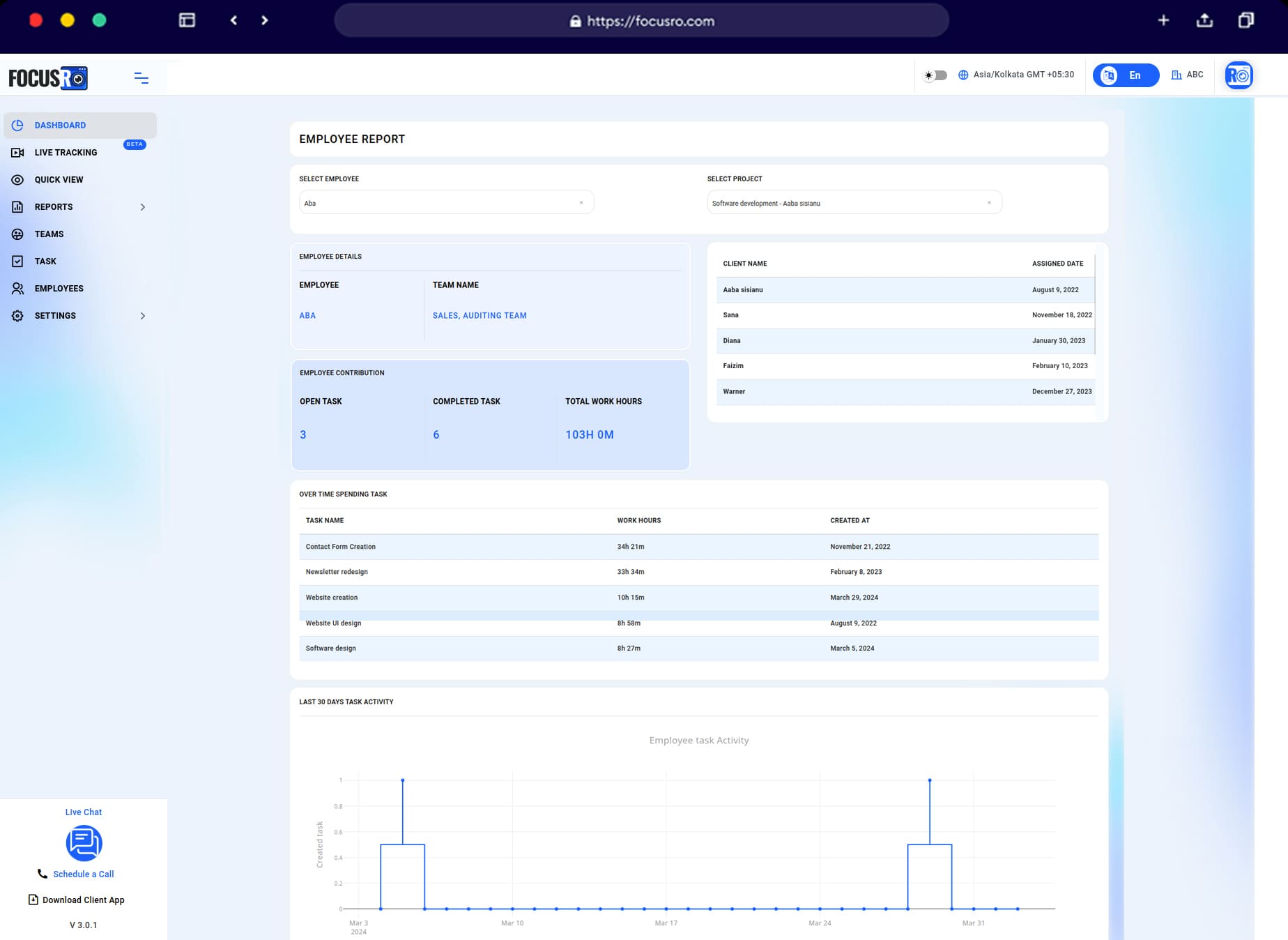1288x940 pixels.
Task: Select the Reports bar-chart icon
Action: tap(17, 206)
